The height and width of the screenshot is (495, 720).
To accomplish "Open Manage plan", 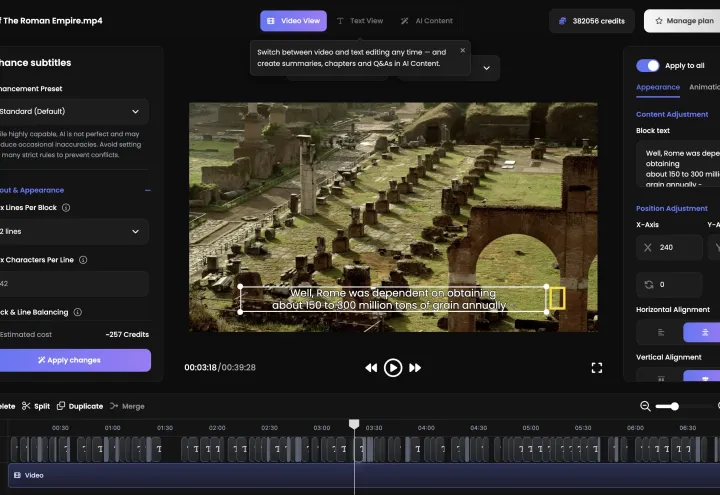I will 683,21.
